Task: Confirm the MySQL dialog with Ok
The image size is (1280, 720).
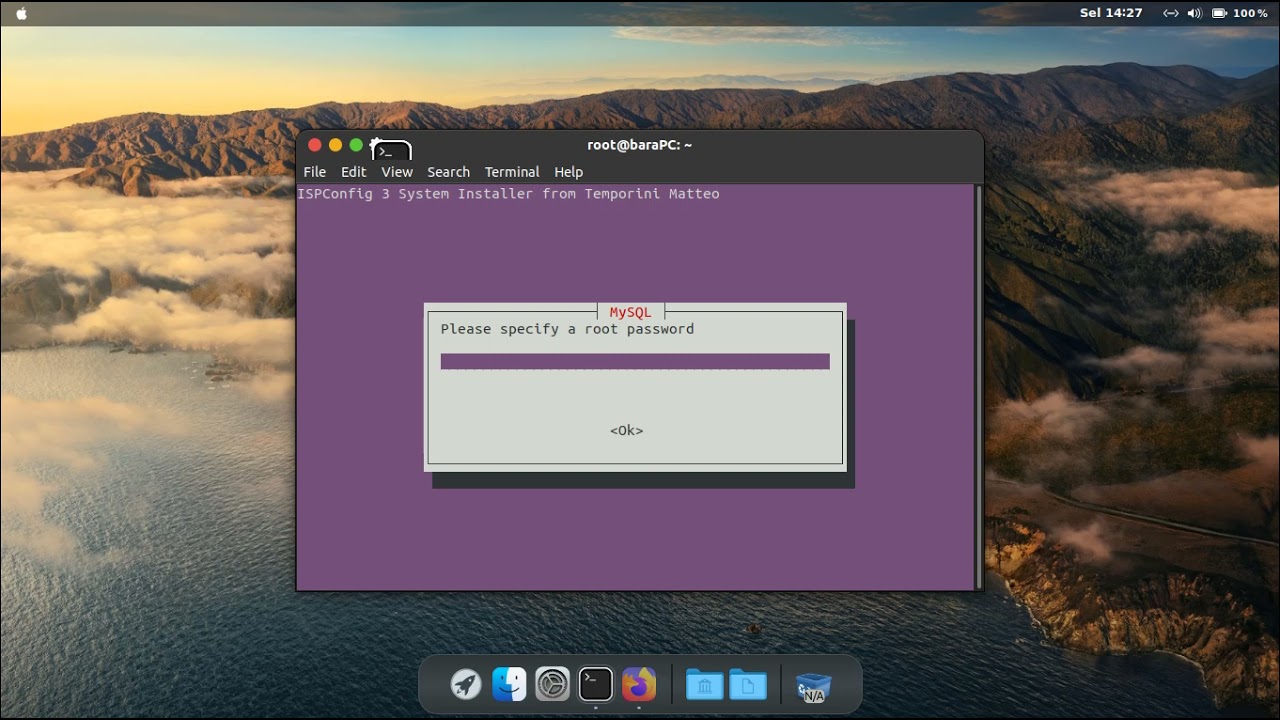Action: (627, 430)
